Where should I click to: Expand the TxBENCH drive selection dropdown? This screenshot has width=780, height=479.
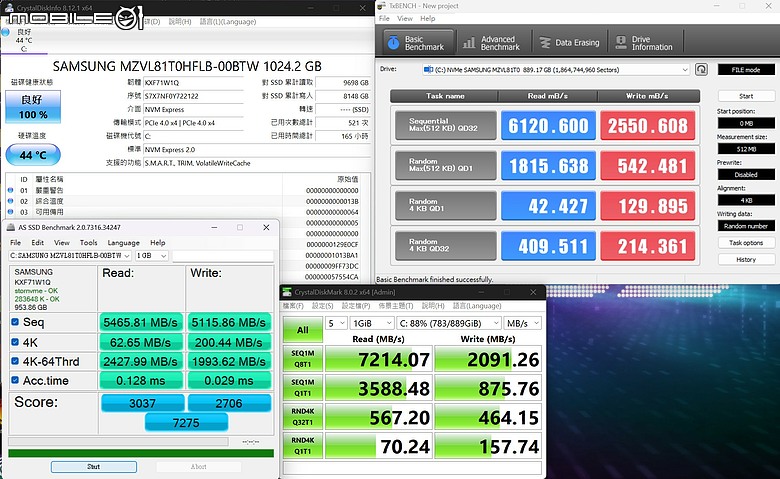(685, 70)
